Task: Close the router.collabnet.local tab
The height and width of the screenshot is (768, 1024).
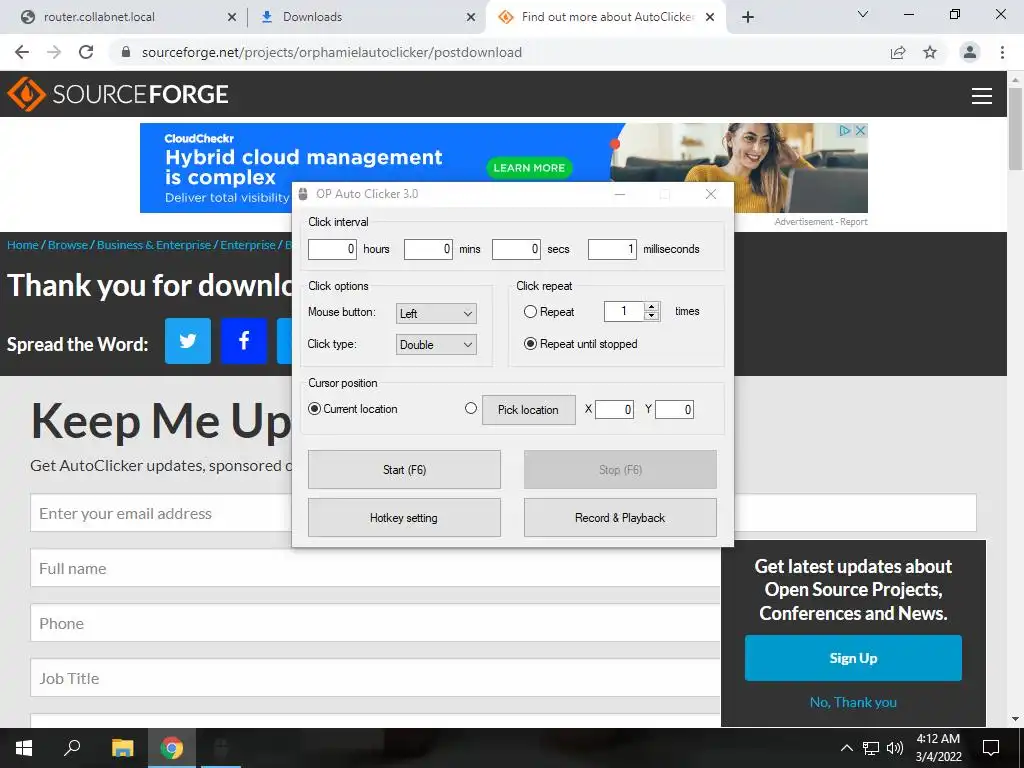Action: [x=232, y=18]
